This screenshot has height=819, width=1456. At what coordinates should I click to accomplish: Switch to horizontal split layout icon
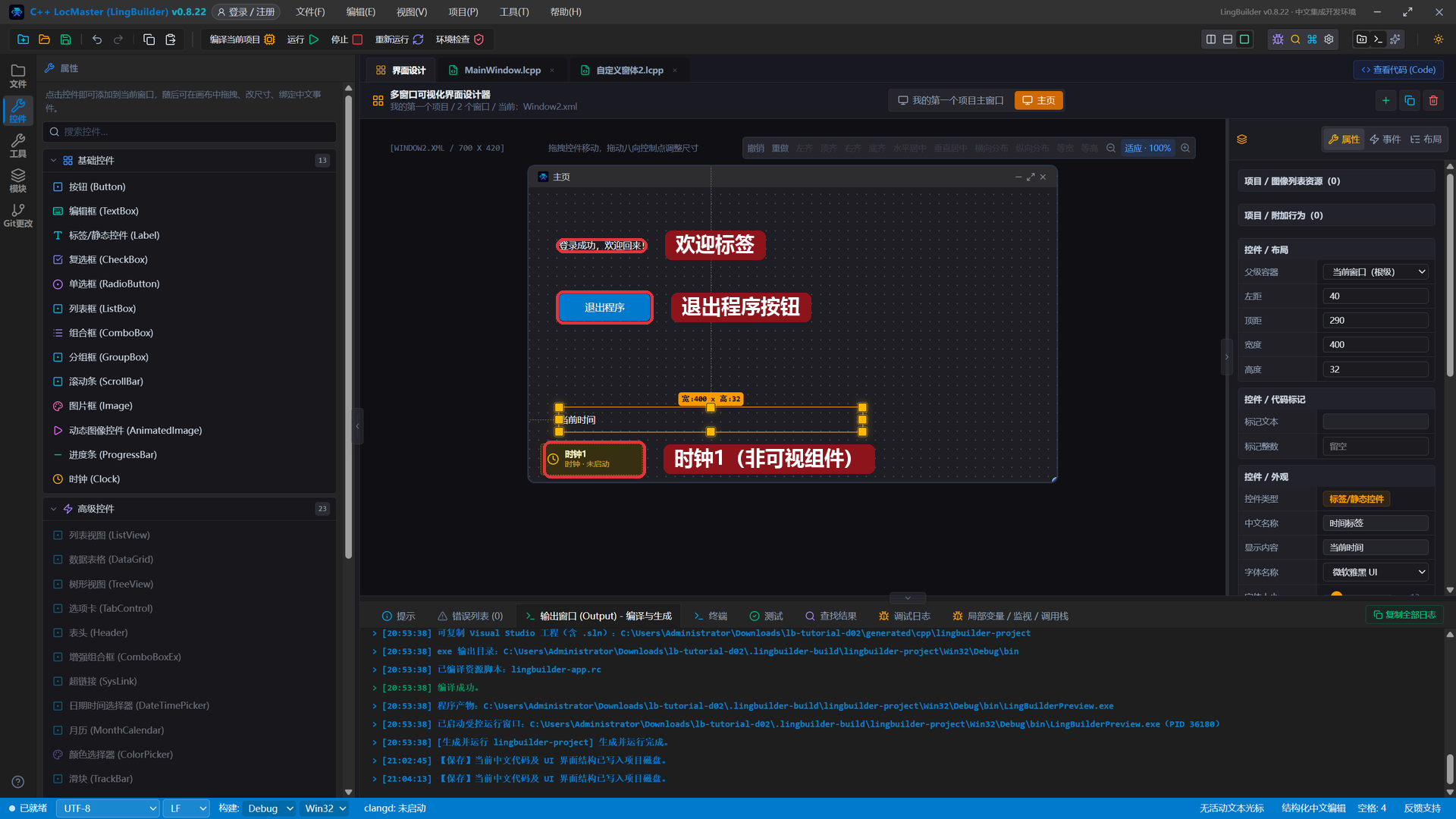pos(1228,39)
